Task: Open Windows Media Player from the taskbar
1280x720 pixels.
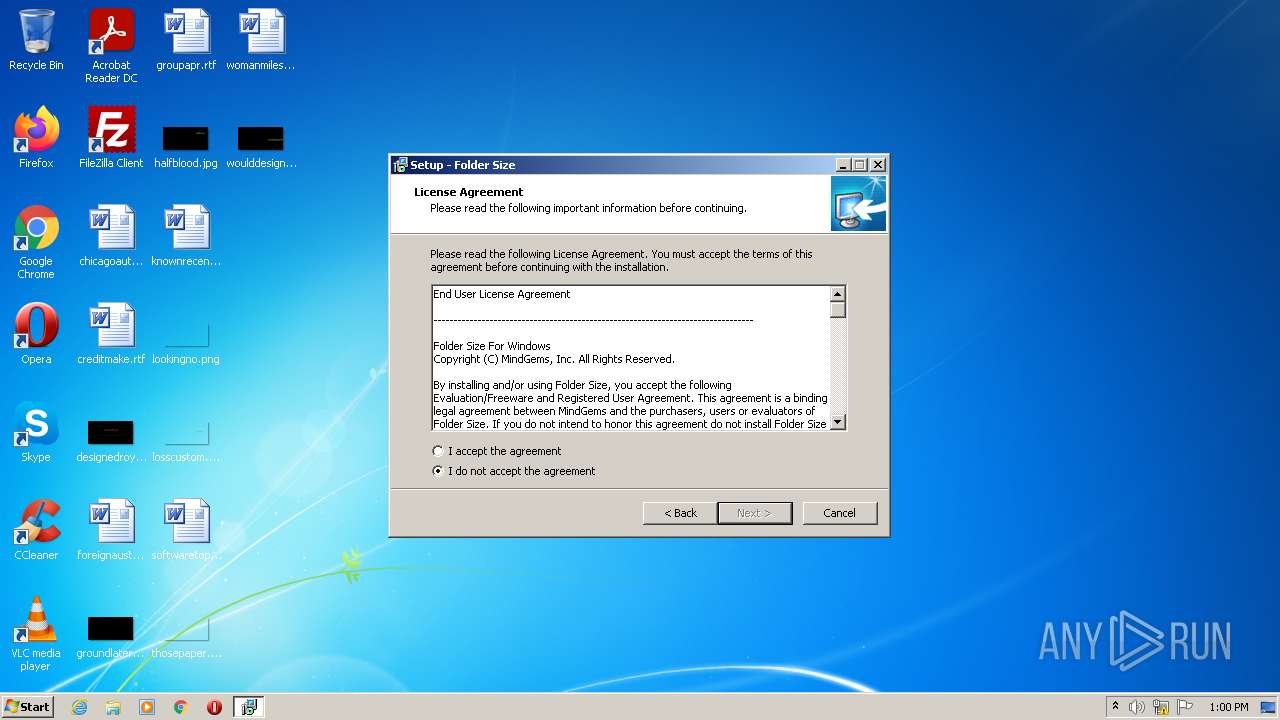Action: 147,707
